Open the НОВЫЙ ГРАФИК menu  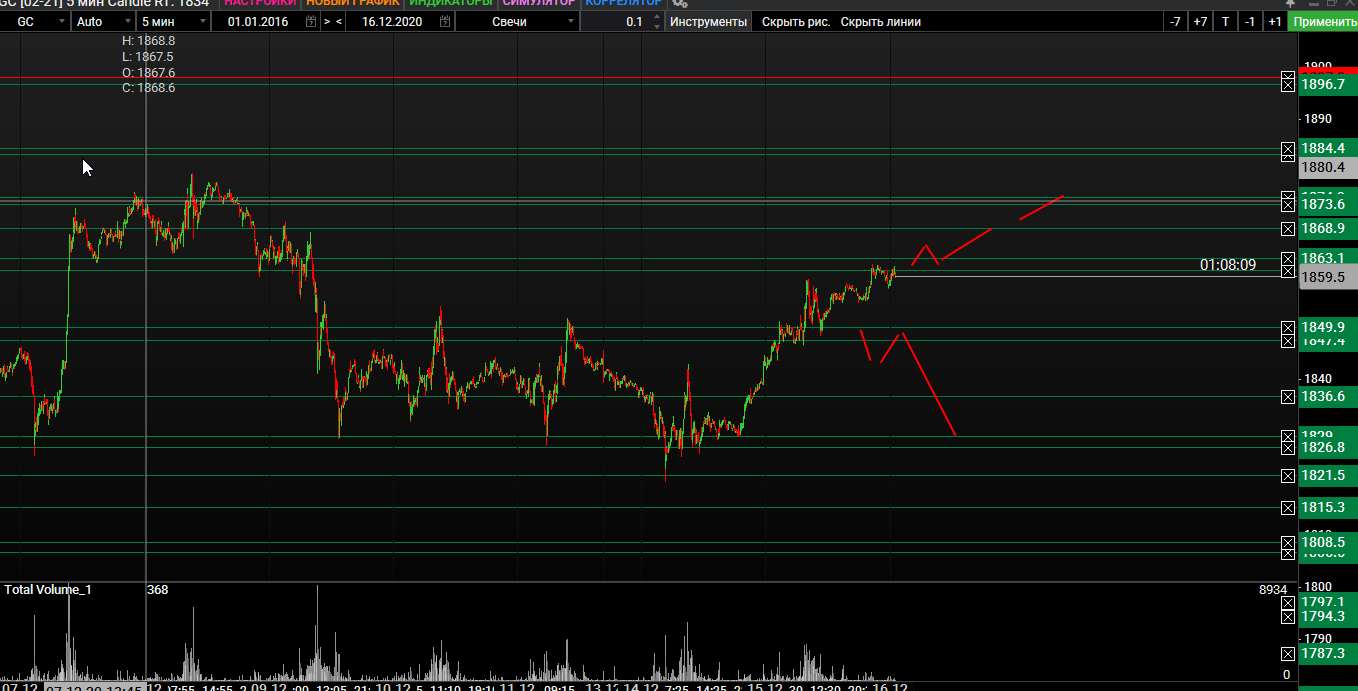tap(353, 3)
